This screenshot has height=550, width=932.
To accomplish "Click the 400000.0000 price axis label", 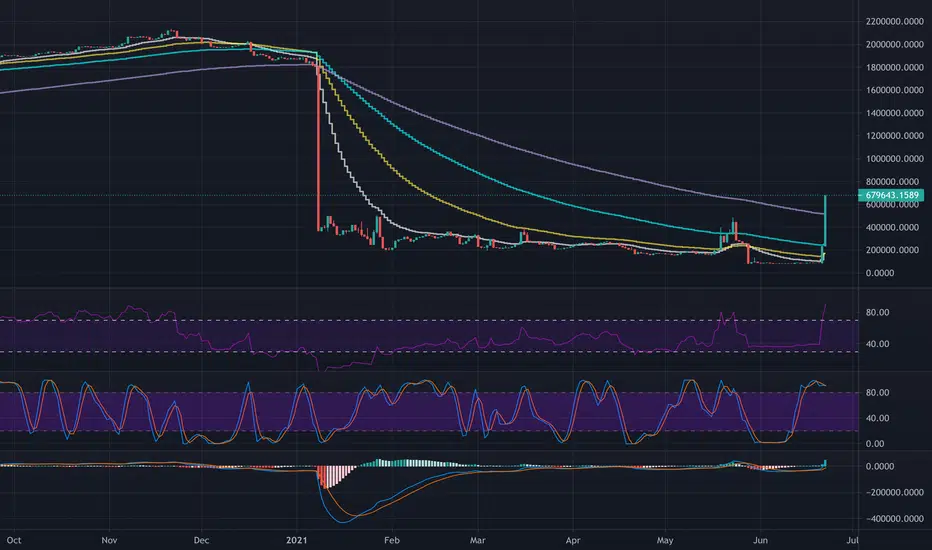I will coord(895,227).
